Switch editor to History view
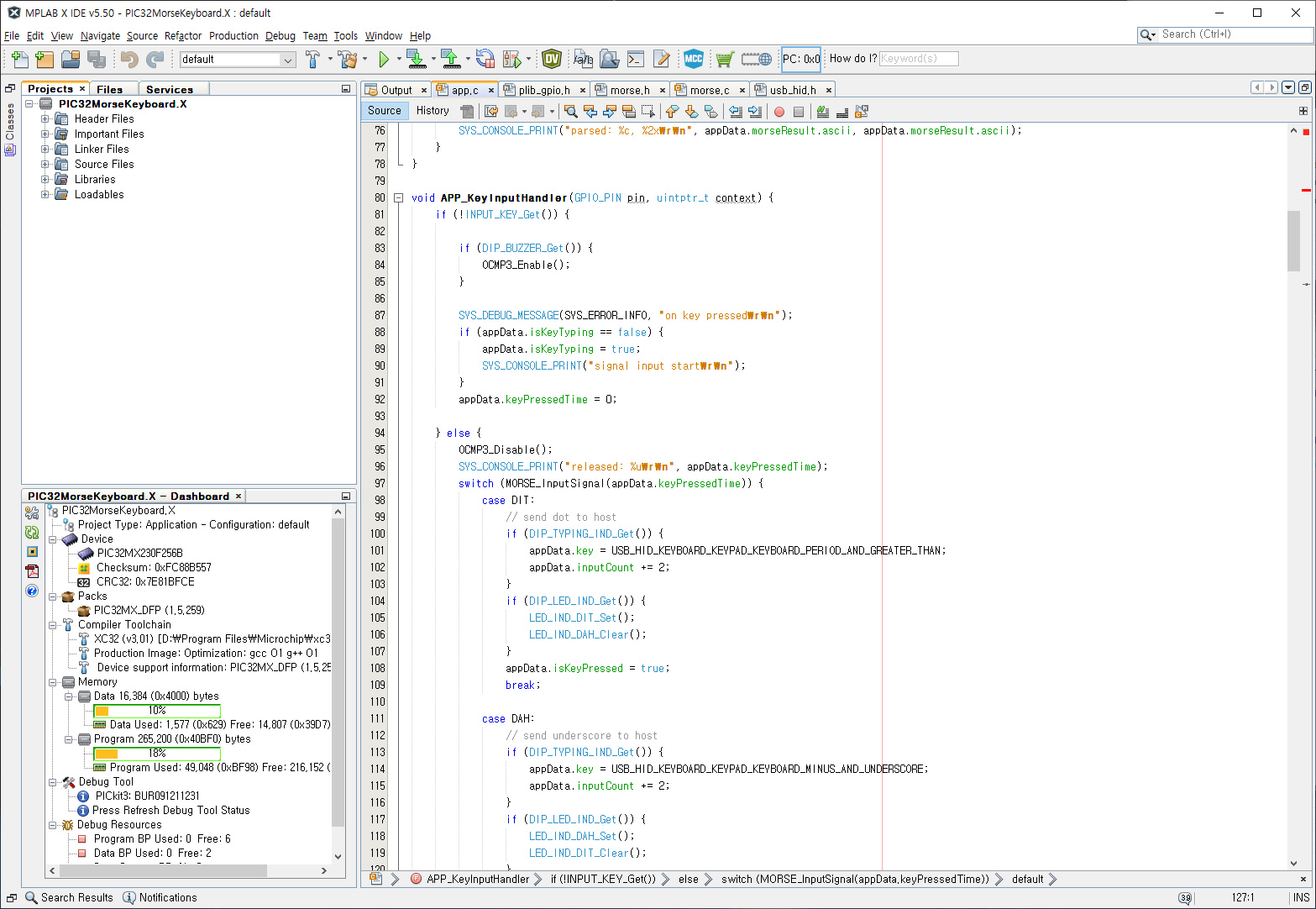 [433, 111]
